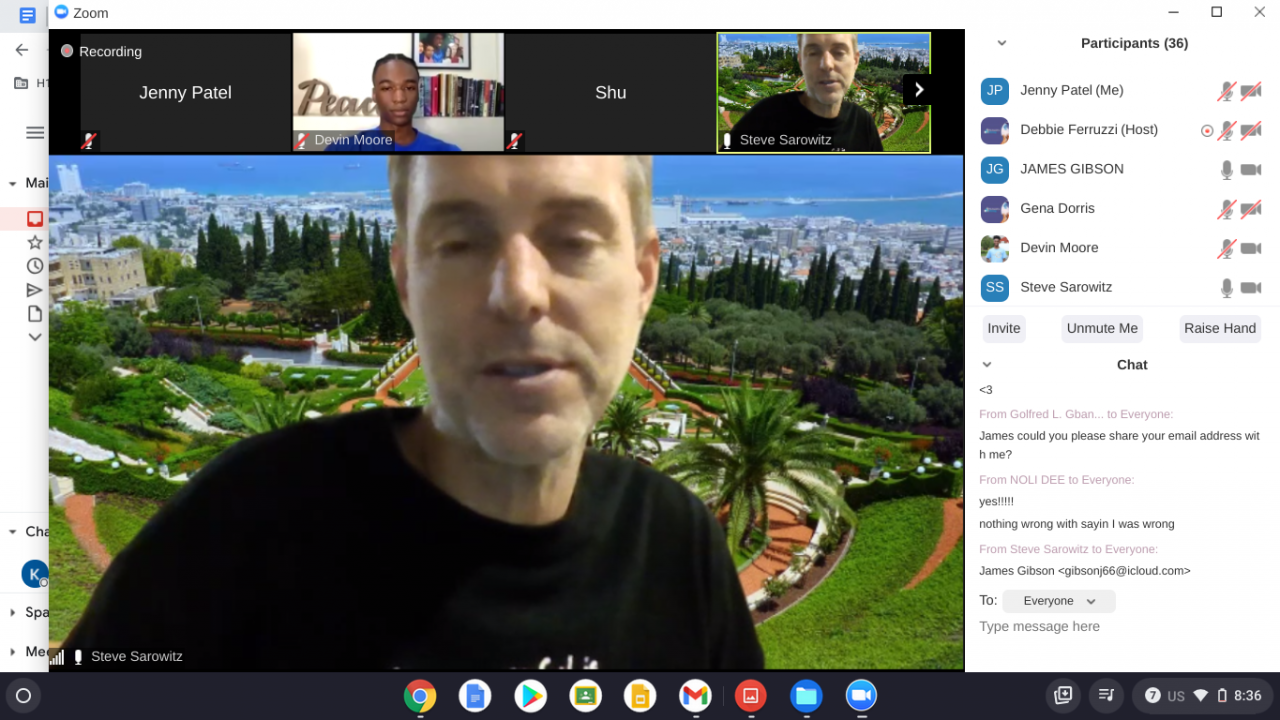Open the system status tray showing 8:36
Screen dimensions: 1280x720
click(1202, 695)
